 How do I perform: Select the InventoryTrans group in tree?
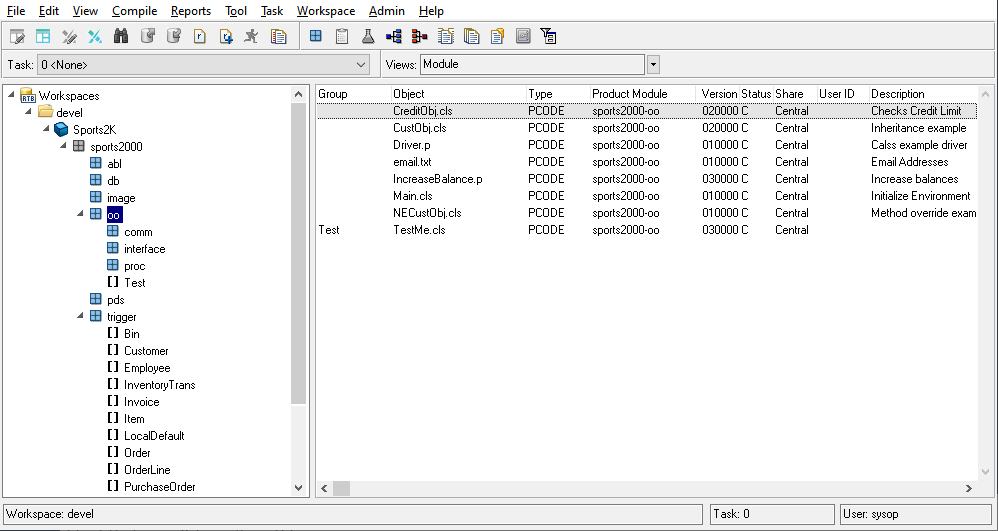point(159,385)
